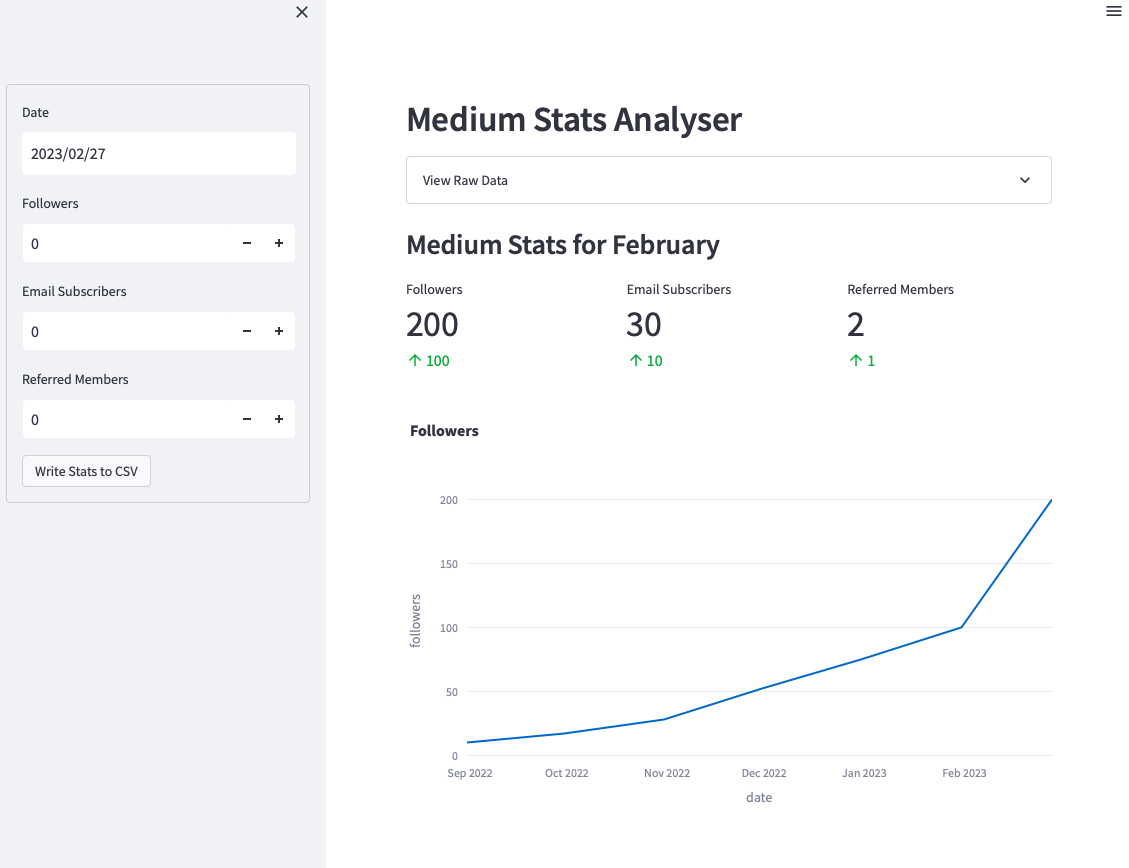Viewport: 1129px width, 868px height.
Task: Click the Followers chart line peak
Action: [1050, 501]
